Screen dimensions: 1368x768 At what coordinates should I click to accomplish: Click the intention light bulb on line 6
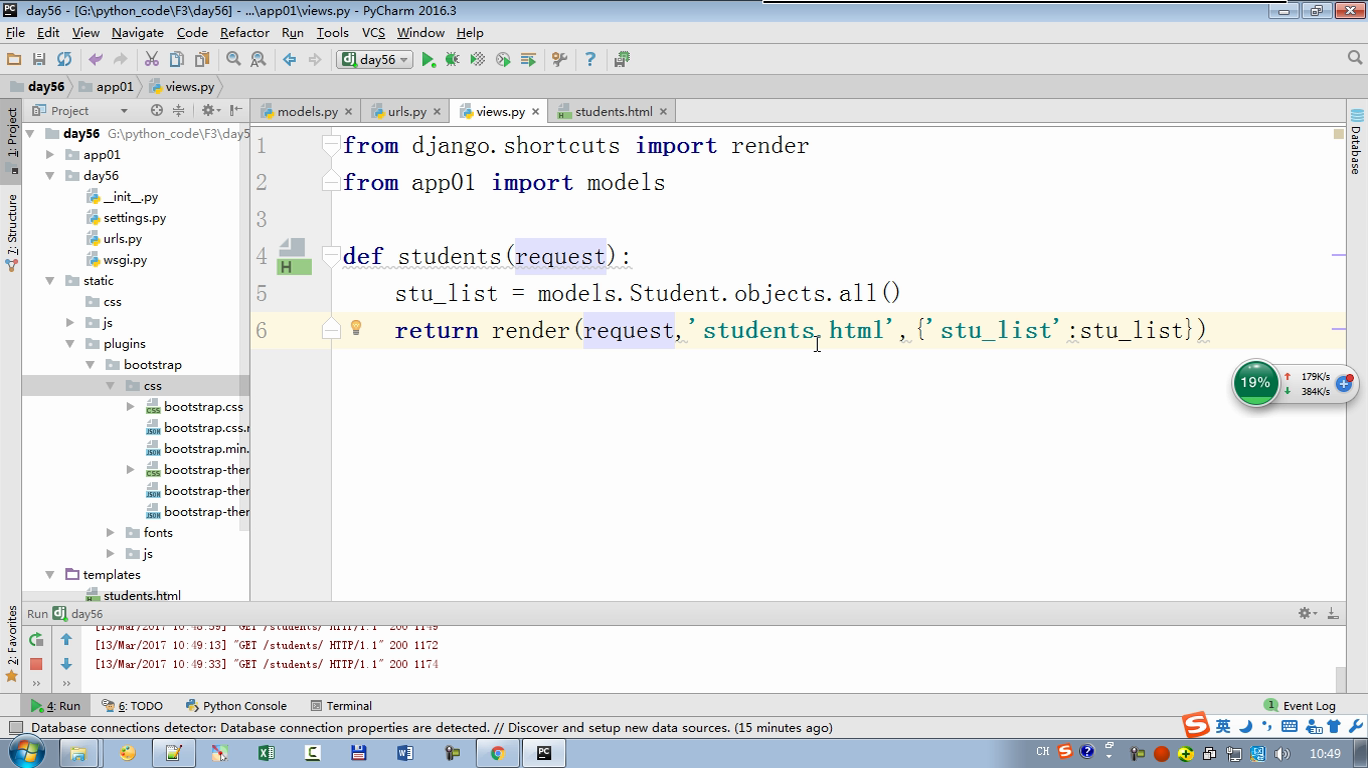356,328
